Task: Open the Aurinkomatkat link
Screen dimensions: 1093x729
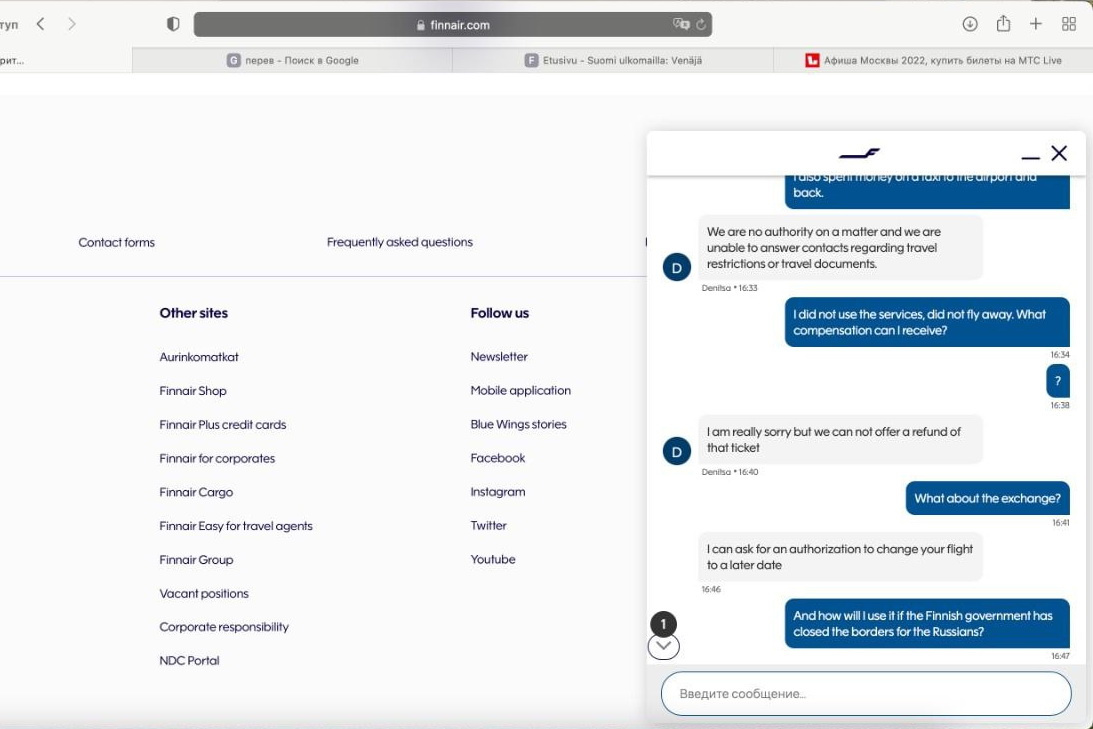Action: 199,357
